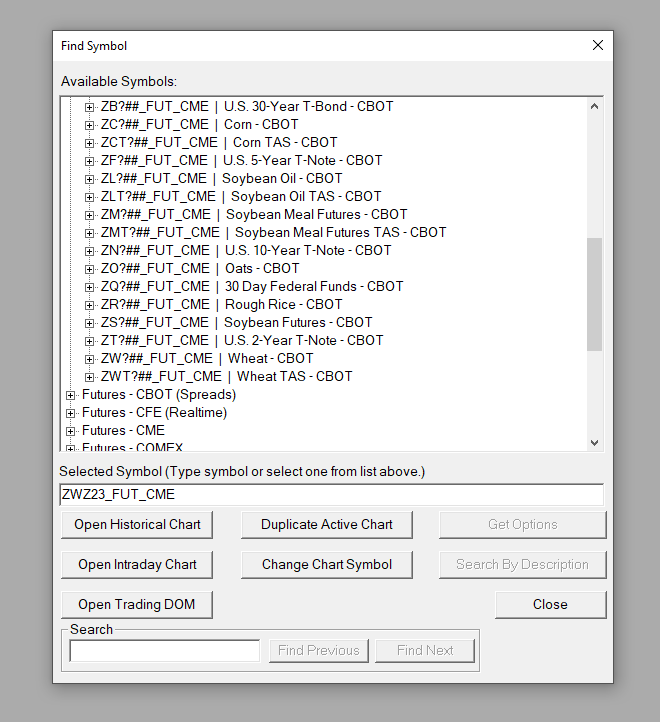Click the Find Next button
This screenshot has height=722, width=660.
(x=425, y=651)
